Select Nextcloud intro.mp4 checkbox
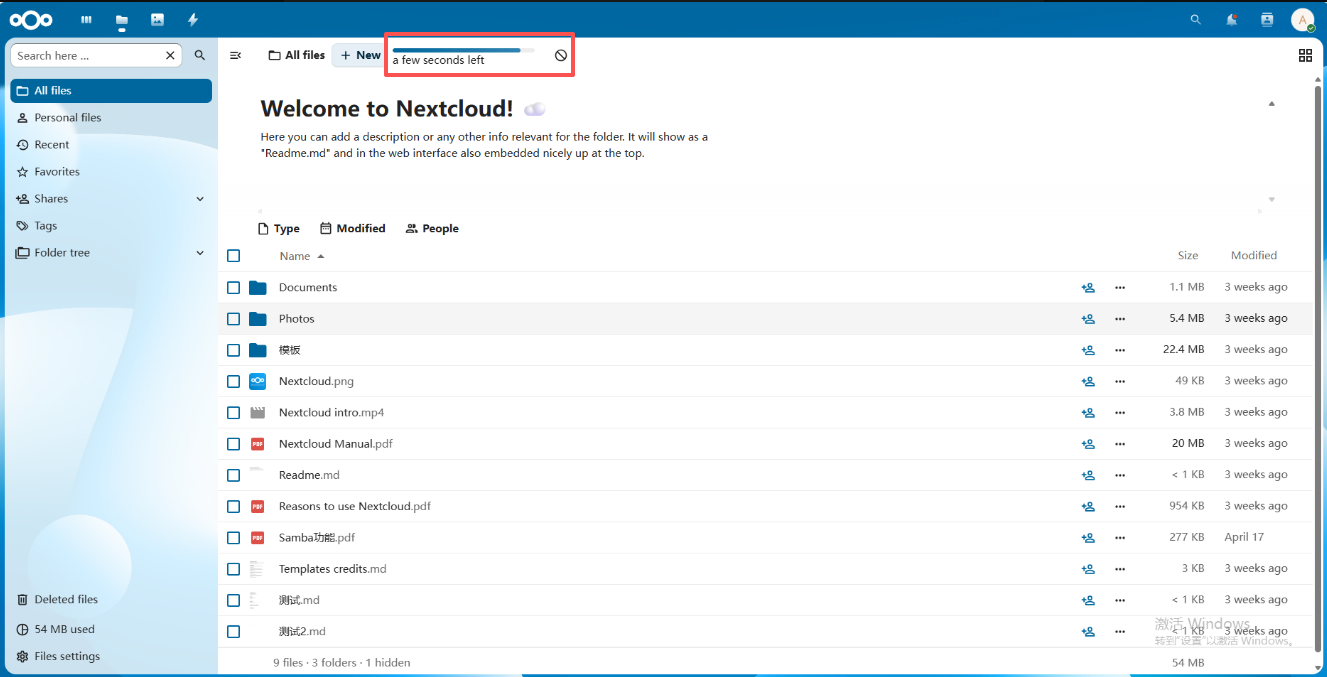 [233, 412]
